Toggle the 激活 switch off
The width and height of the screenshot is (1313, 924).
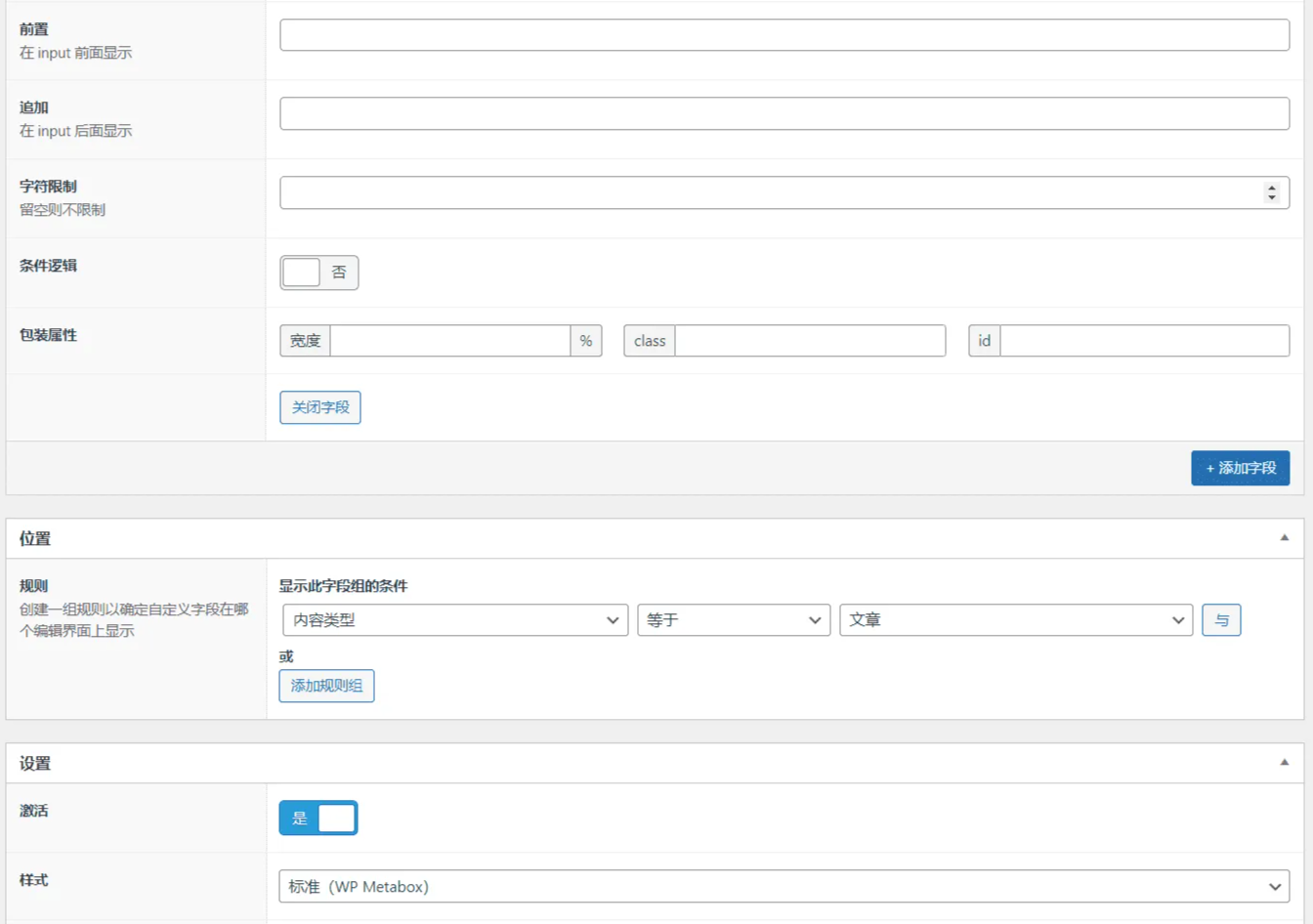(x=318, y=818)
